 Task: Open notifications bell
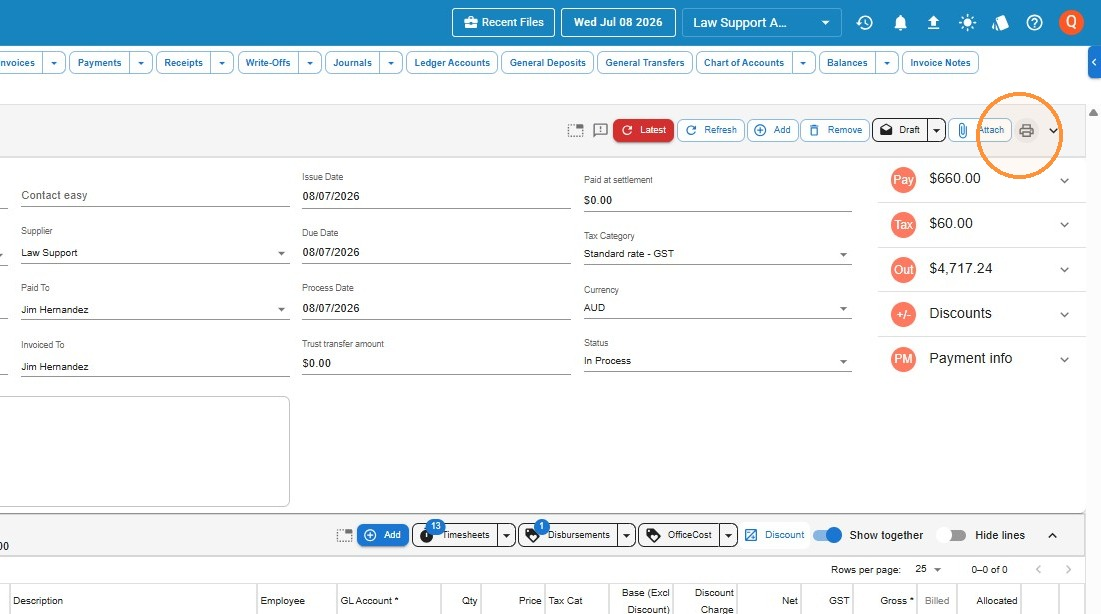(x=900, y=22)
